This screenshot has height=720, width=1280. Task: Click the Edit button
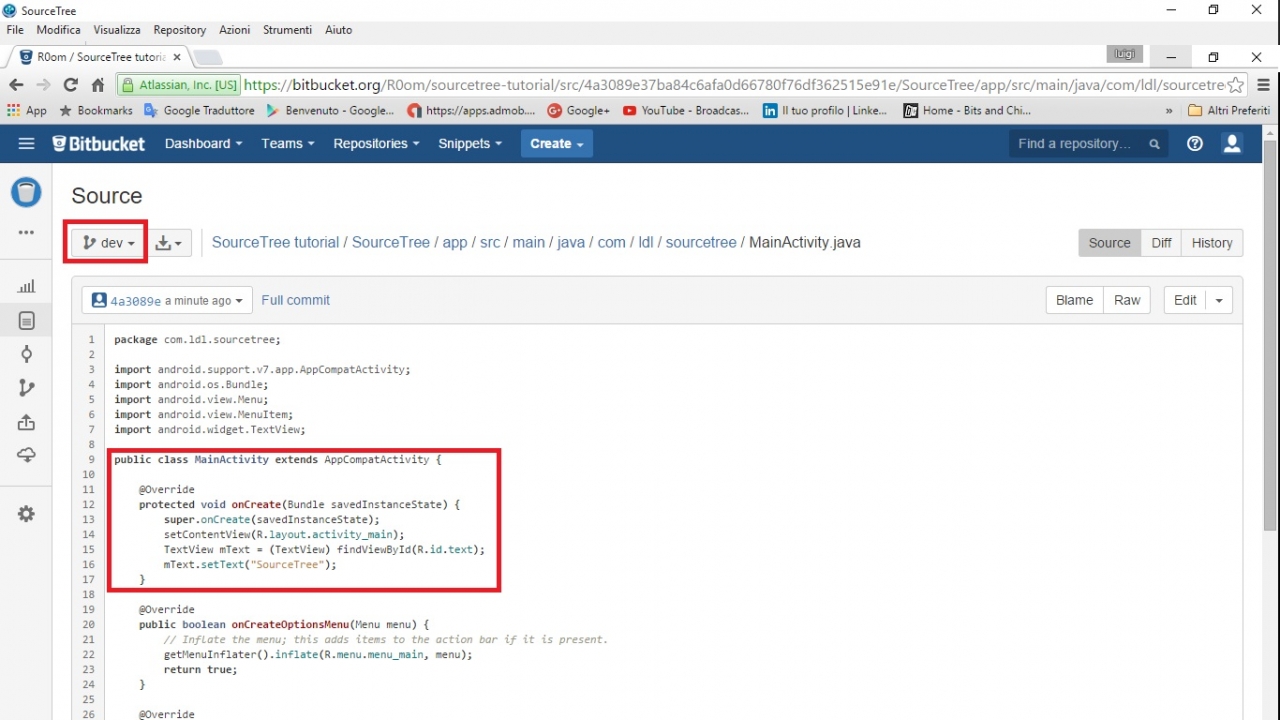[x=1185, y=300]
